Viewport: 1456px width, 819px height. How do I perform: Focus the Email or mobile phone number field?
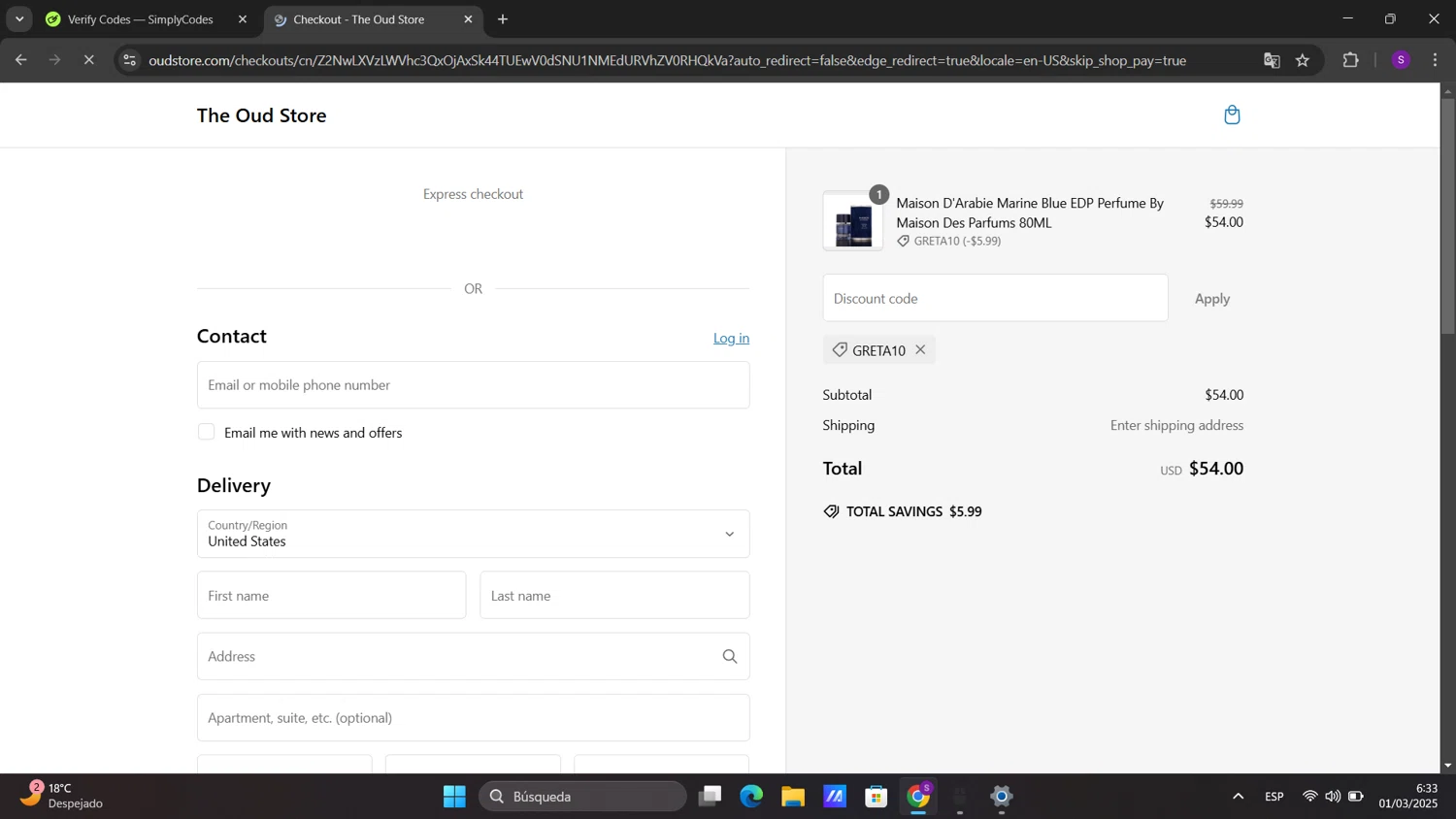(x=473, y=385)
